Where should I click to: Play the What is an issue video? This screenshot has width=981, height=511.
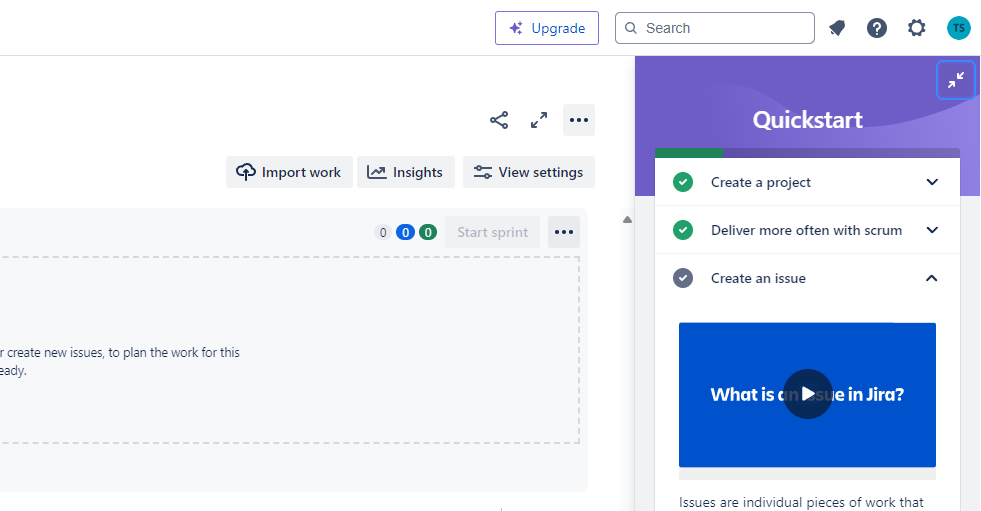807,394
